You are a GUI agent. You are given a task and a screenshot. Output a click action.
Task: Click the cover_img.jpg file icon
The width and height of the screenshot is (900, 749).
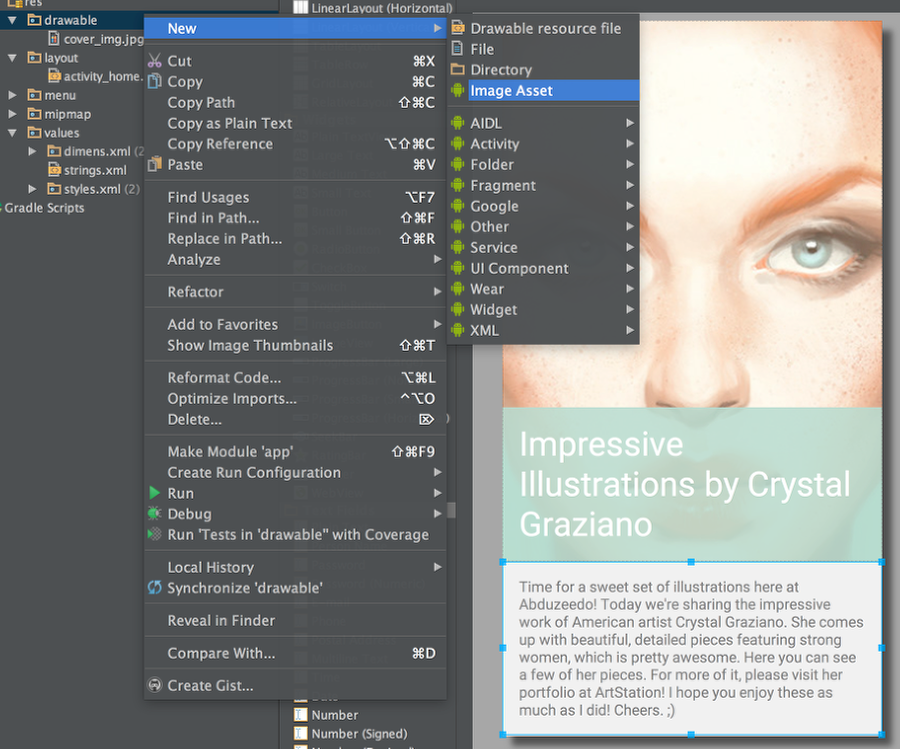coord(54,38)
